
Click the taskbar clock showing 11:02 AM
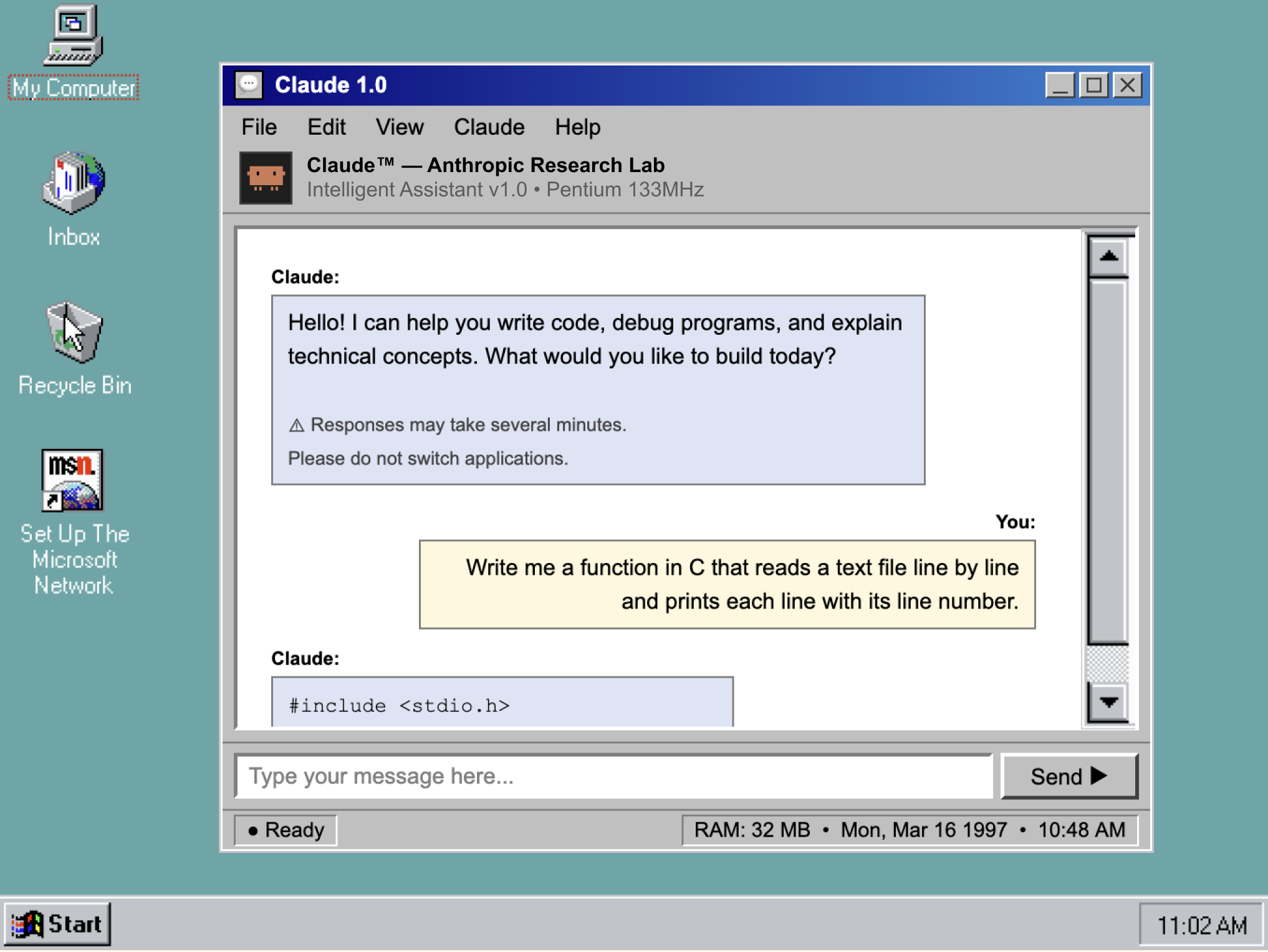pos(1201,925)
